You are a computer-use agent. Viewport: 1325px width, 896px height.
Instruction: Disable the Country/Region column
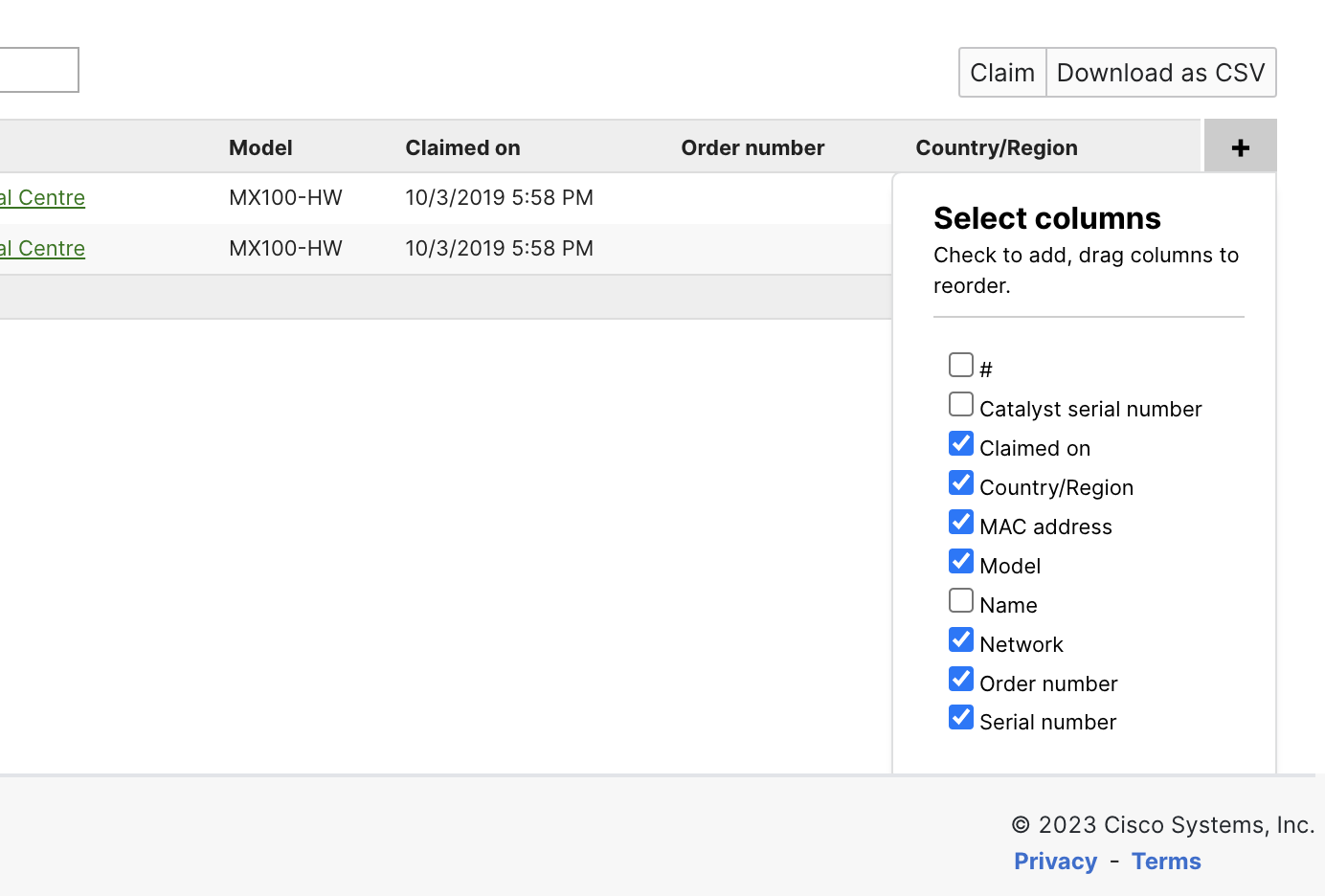(x=960, y=482)
